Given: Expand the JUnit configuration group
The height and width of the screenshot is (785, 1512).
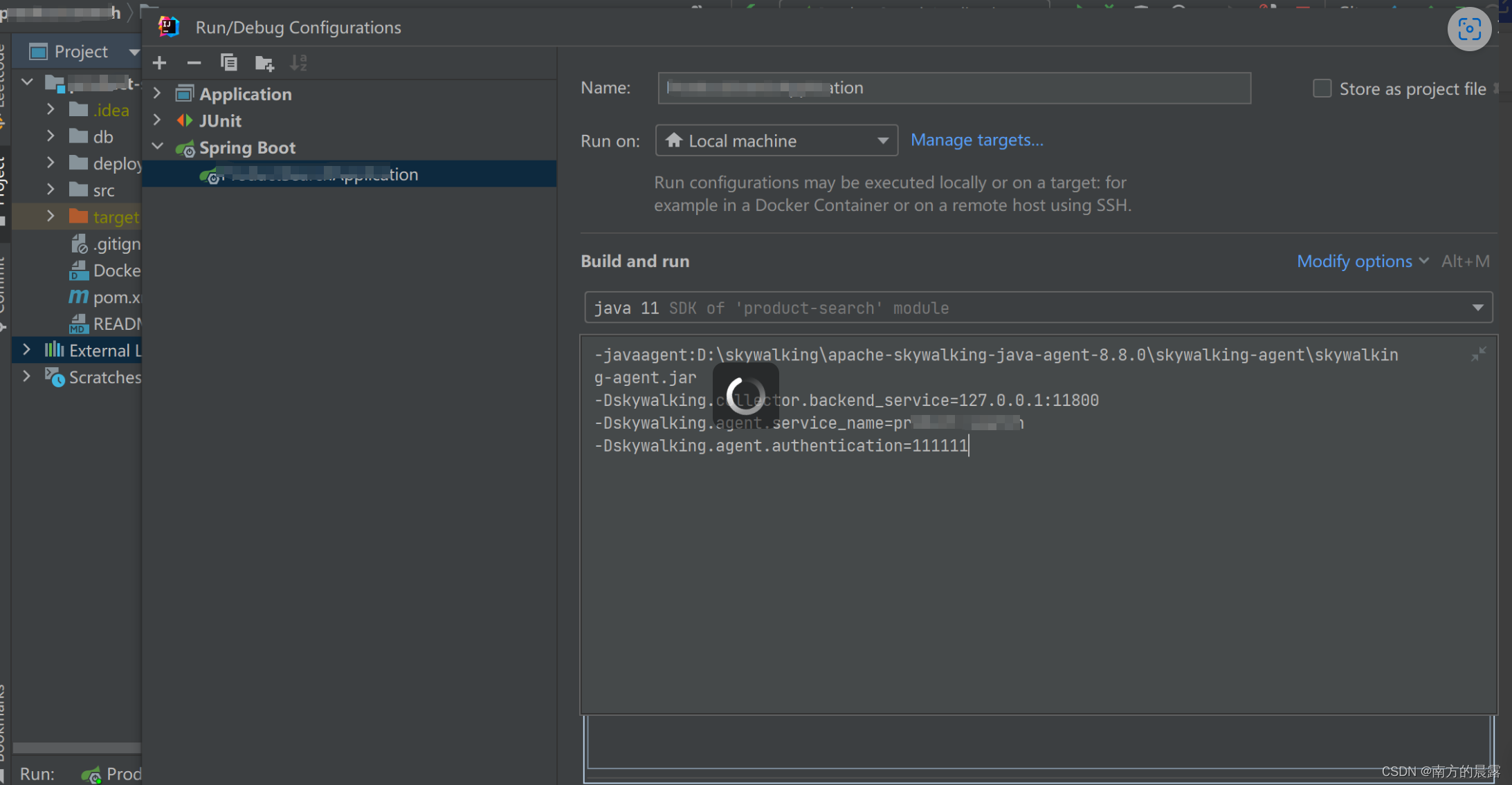Looking at the screenshot, I should point(158,120).
